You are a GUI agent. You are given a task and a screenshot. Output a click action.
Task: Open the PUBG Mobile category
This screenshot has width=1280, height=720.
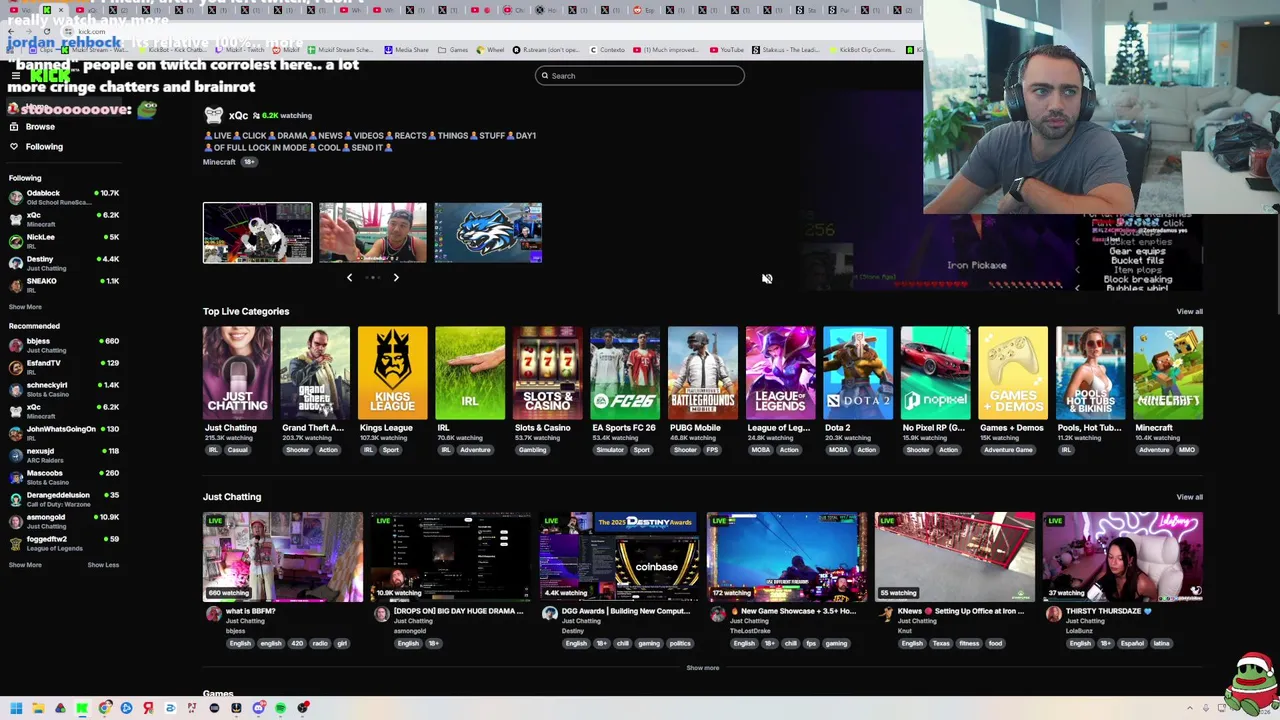coord(703,373)
